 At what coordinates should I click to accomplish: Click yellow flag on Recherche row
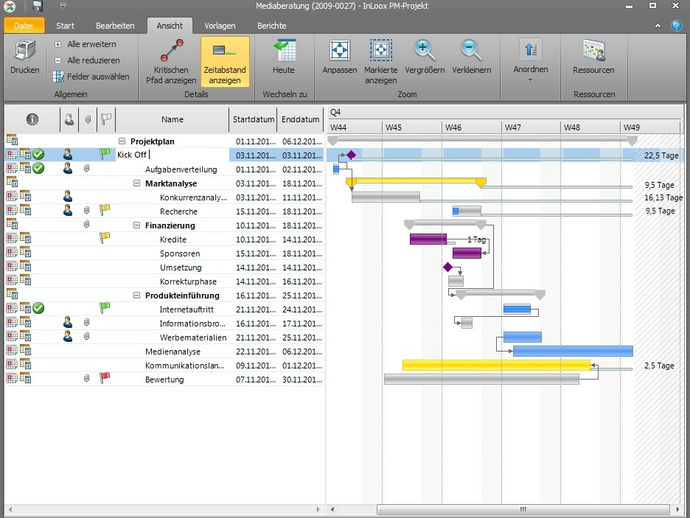tap(105, 210)
